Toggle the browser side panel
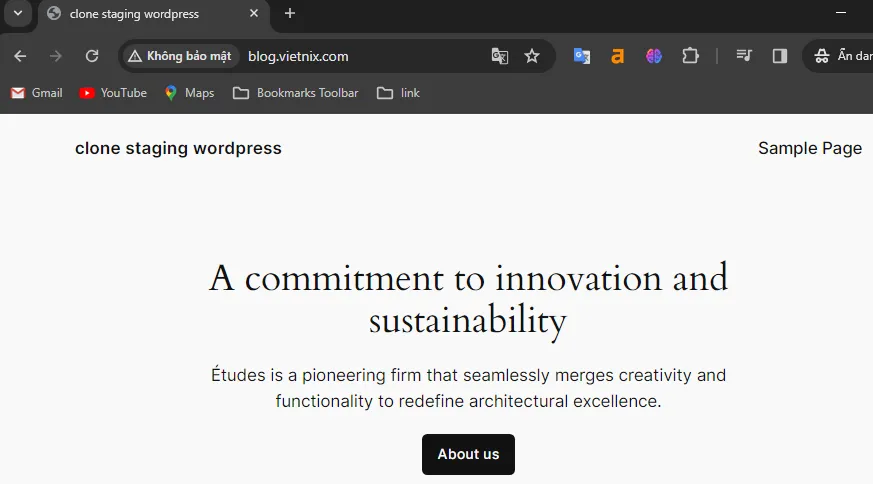The image size is (873, 484). pos(780,56)
